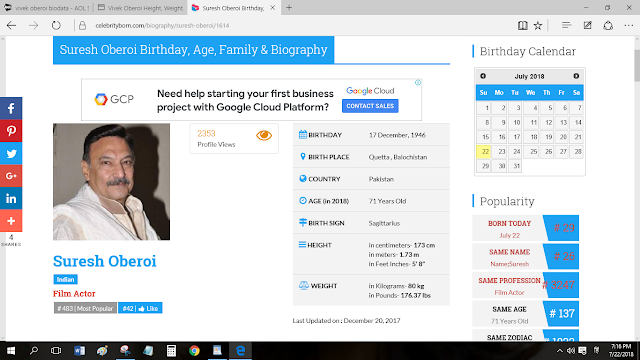Select July 22 in the calendar
The image size is (640, 360).
pyautogui.click(x=484, y=152)
